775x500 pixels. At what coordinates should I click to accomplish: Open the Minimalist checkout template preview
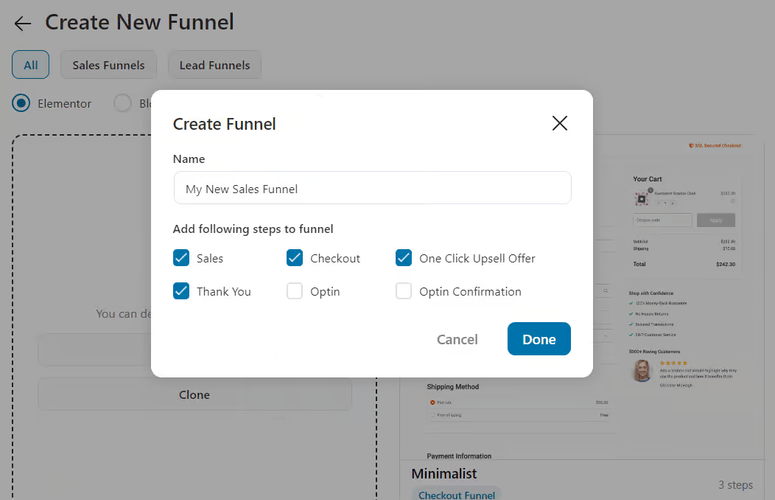point(582,296)
